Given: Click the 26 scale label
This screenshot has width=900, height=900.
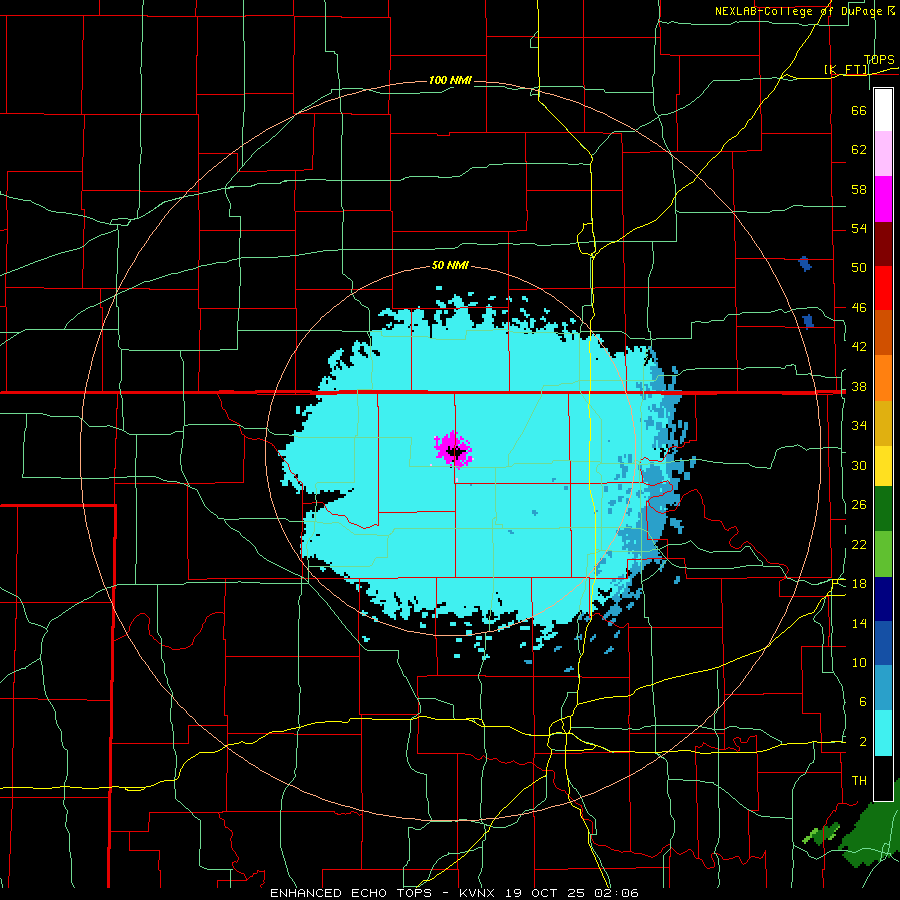Looking at the screenshot, I should pos(859,505).
